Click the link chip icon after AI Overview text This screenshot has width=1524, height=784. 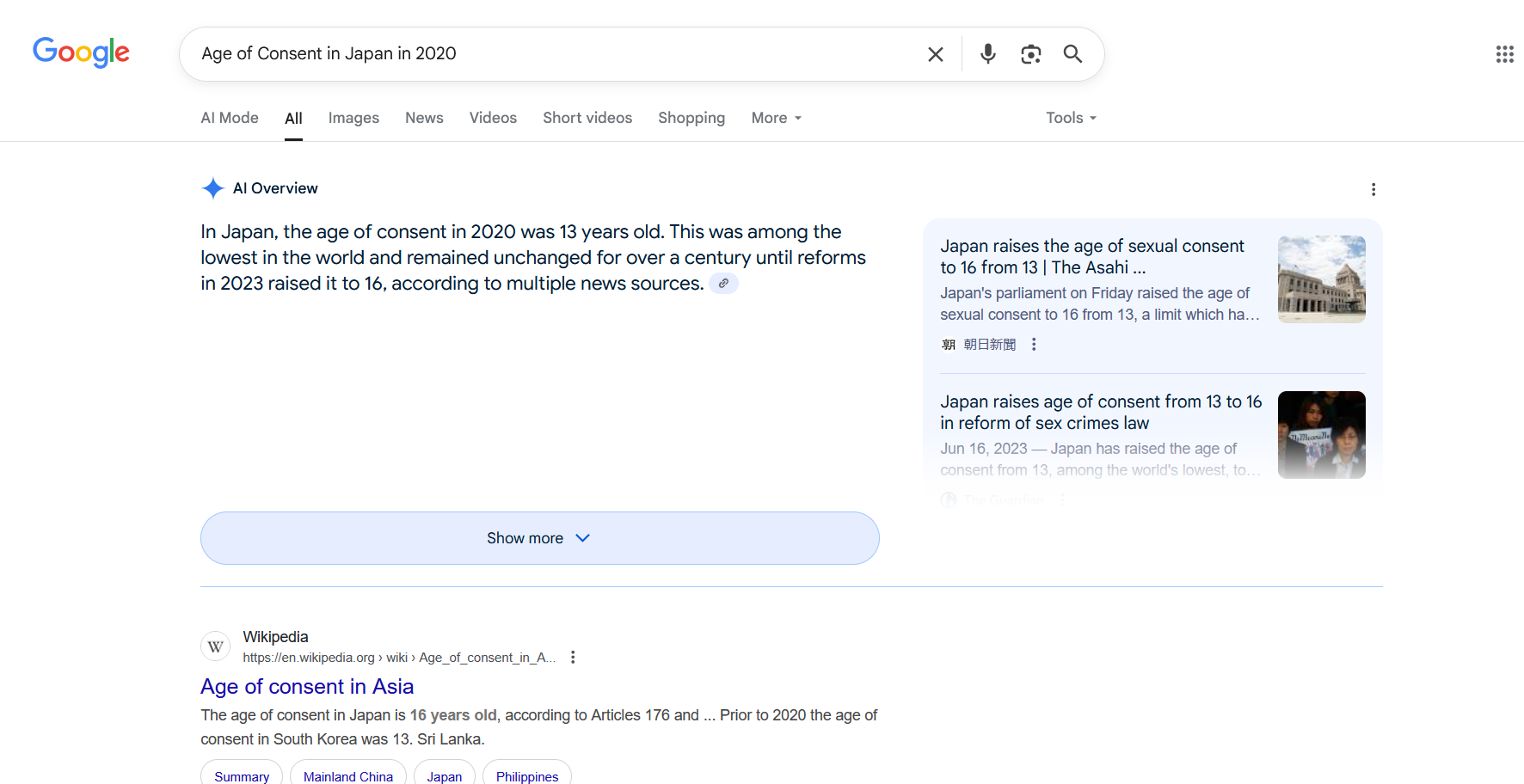[x=724, y=283]
